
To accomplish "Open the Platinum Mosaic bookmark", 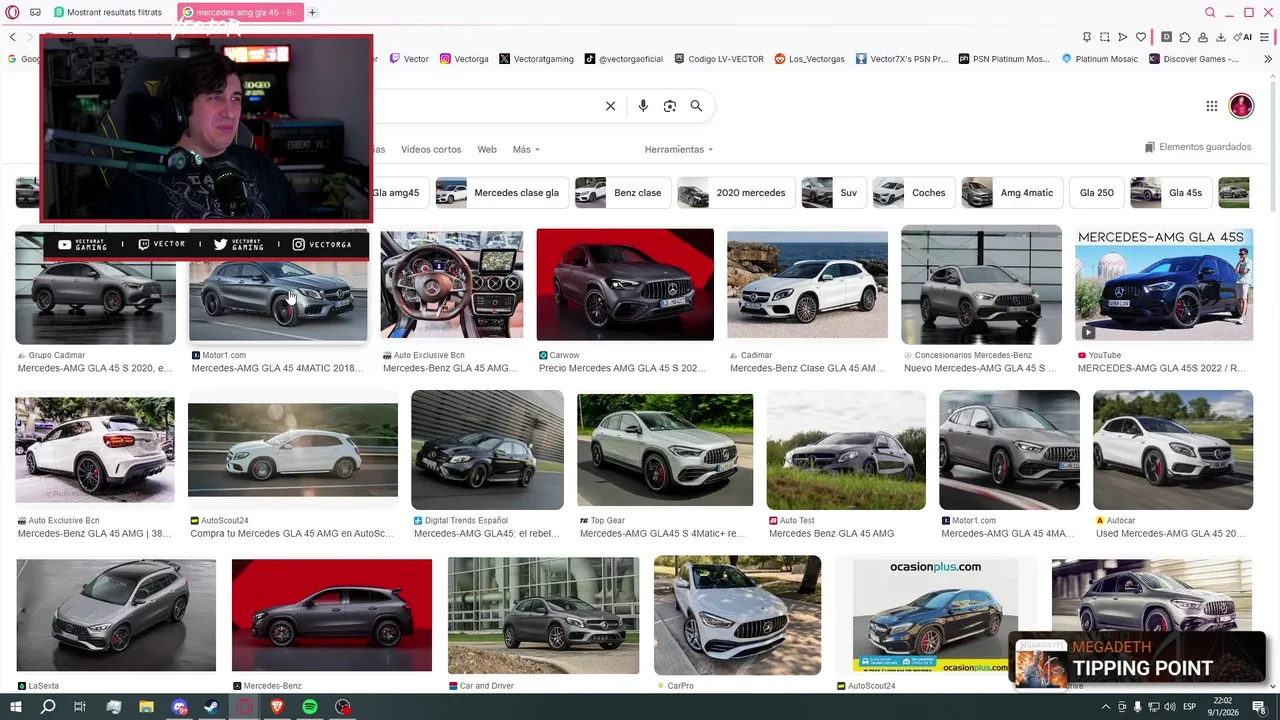I will pos(1098,59).
